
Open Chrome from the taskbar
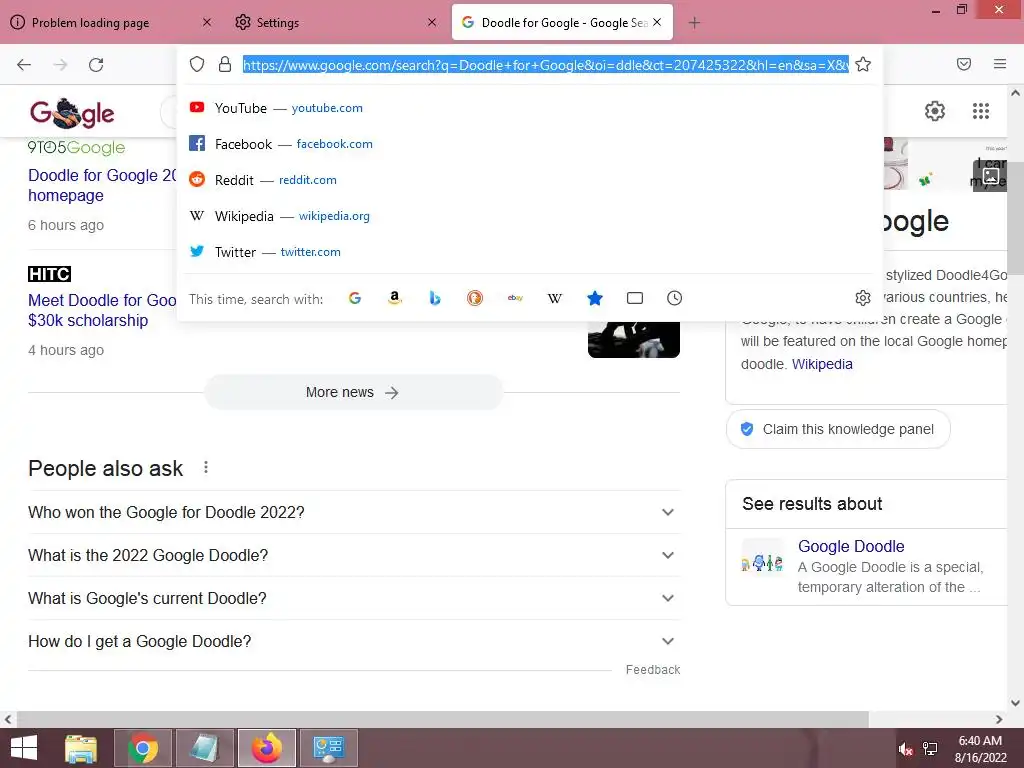point(143,748)
